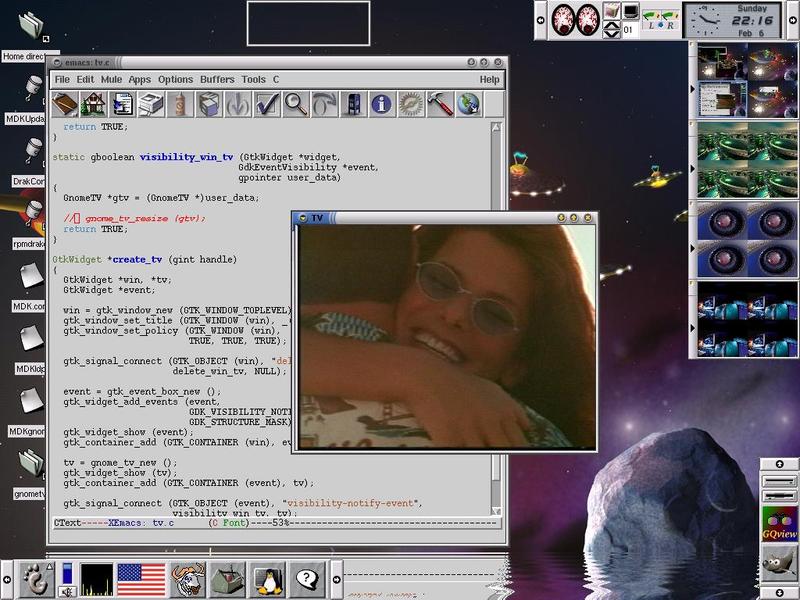This screenshot has width=800, height=600.
Task: Click the XEmacs scrollbar down arrow
Action: (496, 511)
